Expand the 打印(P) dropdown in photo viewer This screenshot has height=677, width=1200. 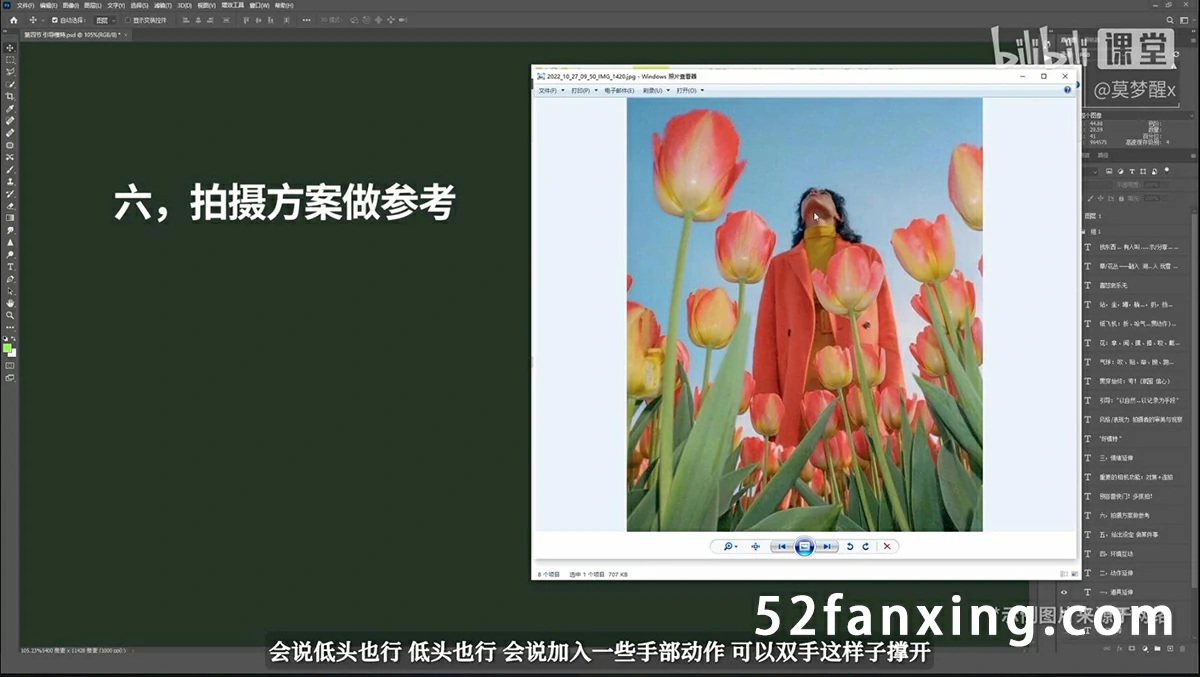(584, 90)
